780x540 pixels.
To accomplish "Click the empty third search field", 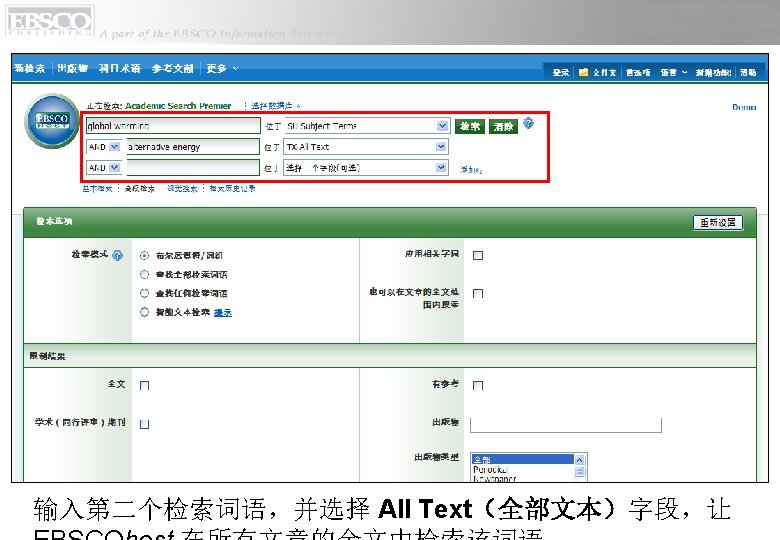I will [193, 168].
